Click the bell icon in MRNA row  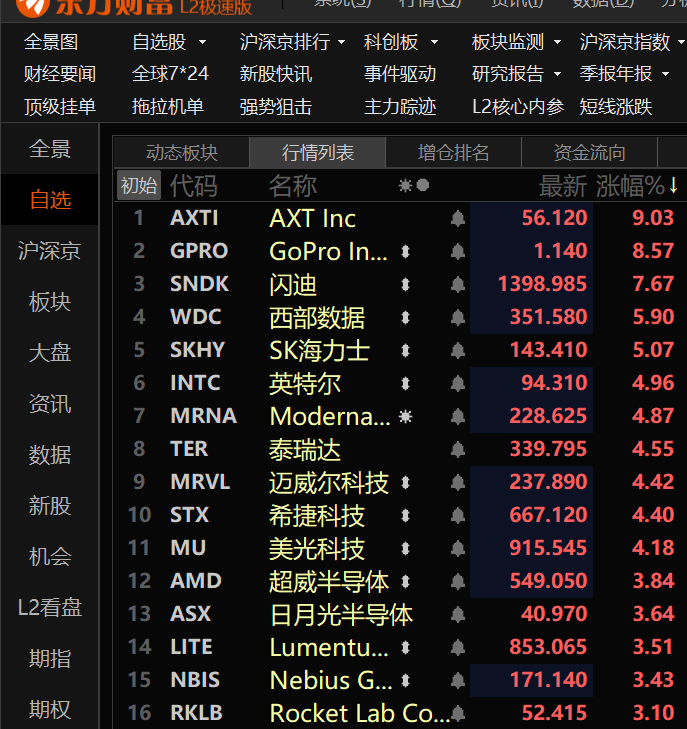(458, 417)
